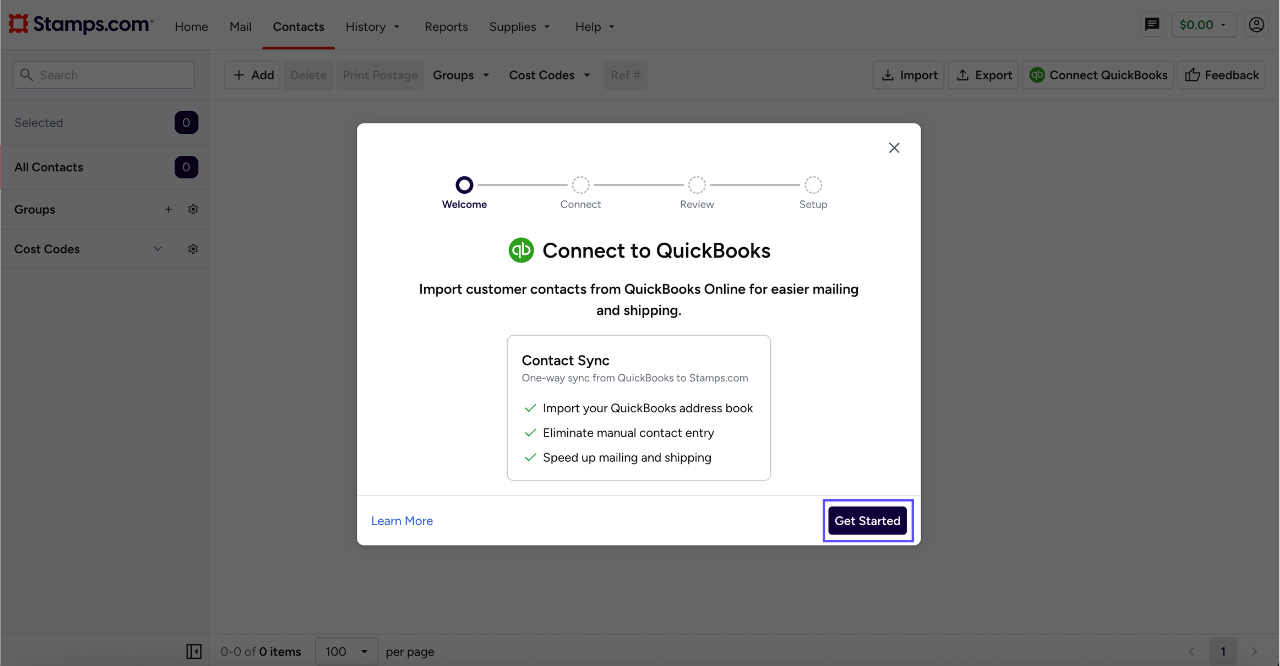Click the Connect step circle
1280x666 pixels.
tap(580, 184)
